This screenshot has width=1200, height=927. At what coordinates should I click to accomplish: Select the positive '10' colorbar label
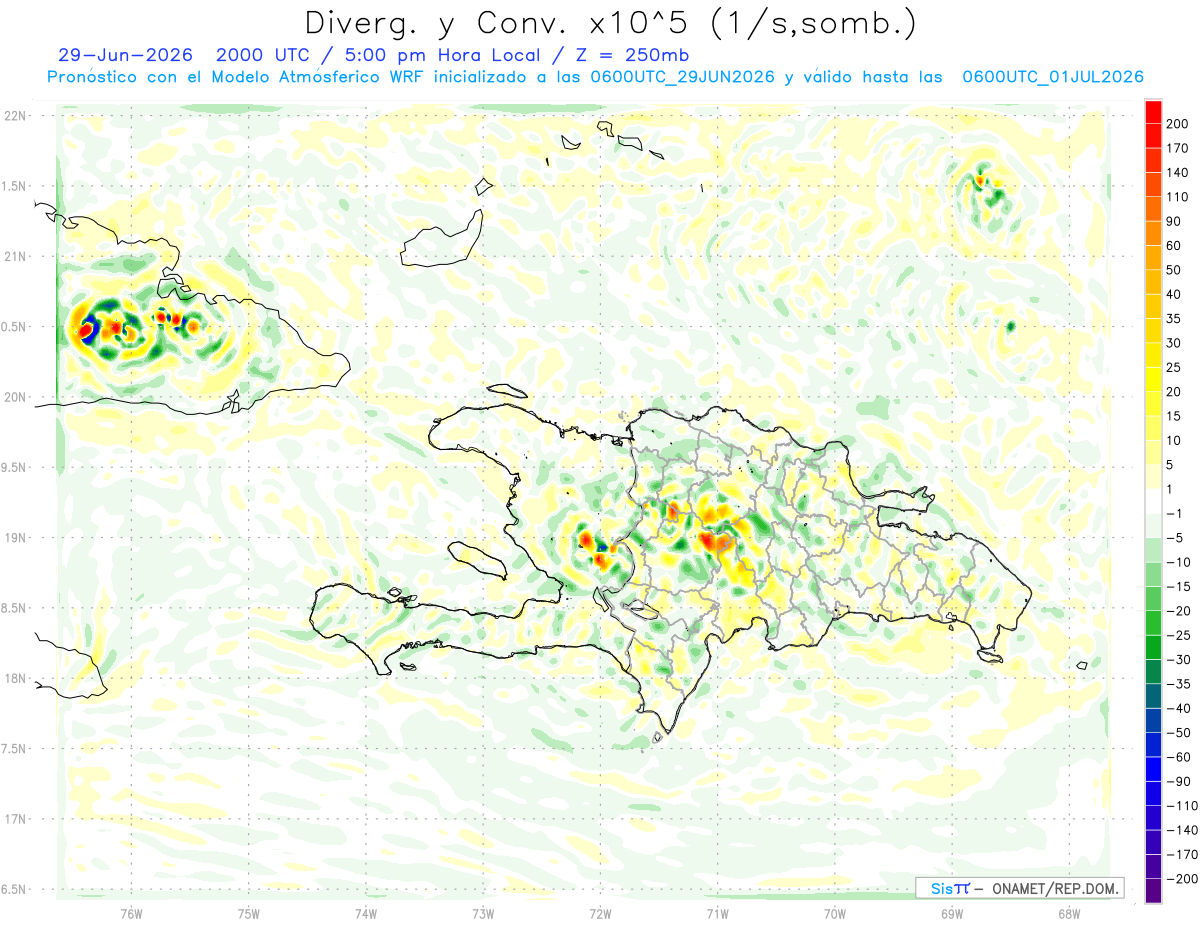(1173, 441)
